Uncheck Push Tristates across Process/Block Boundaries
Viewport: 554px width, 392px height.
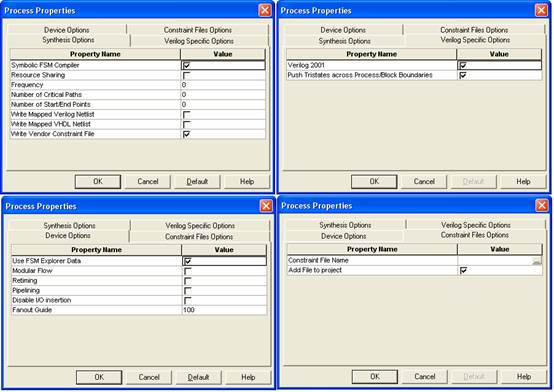pyautogui.click(x=463, y=75)
